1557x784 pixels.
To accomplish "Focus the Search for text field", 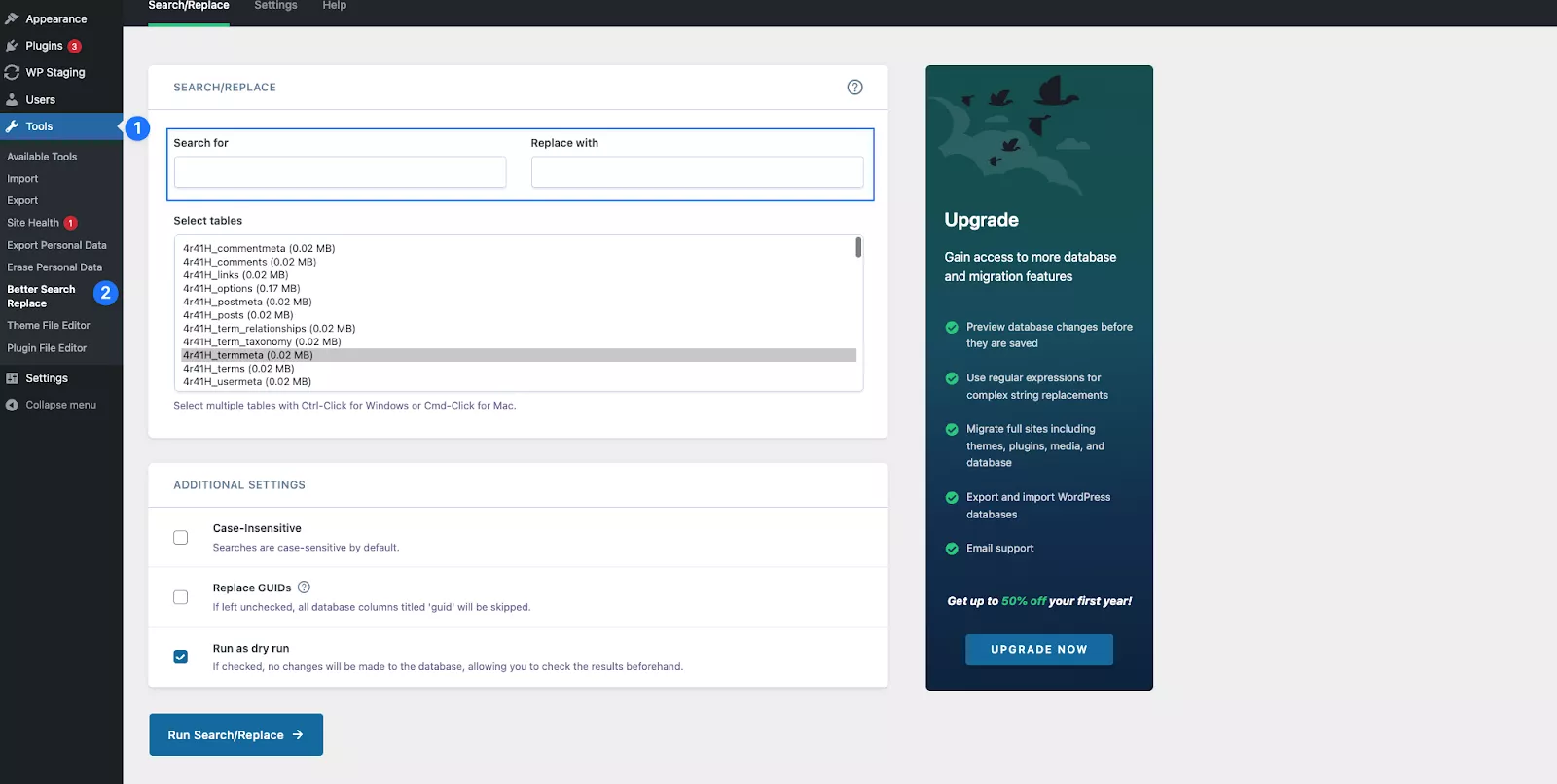I will click(x=340, y=172).
